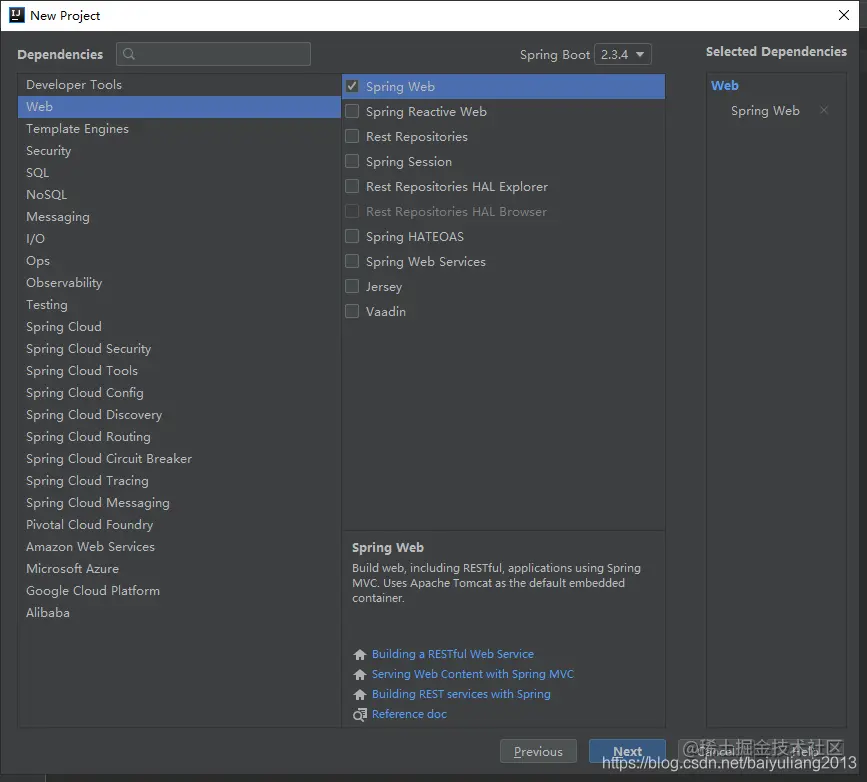Select Spring Cloud Messaging
This screenshot has width=867, height=782.
point(179,503)
